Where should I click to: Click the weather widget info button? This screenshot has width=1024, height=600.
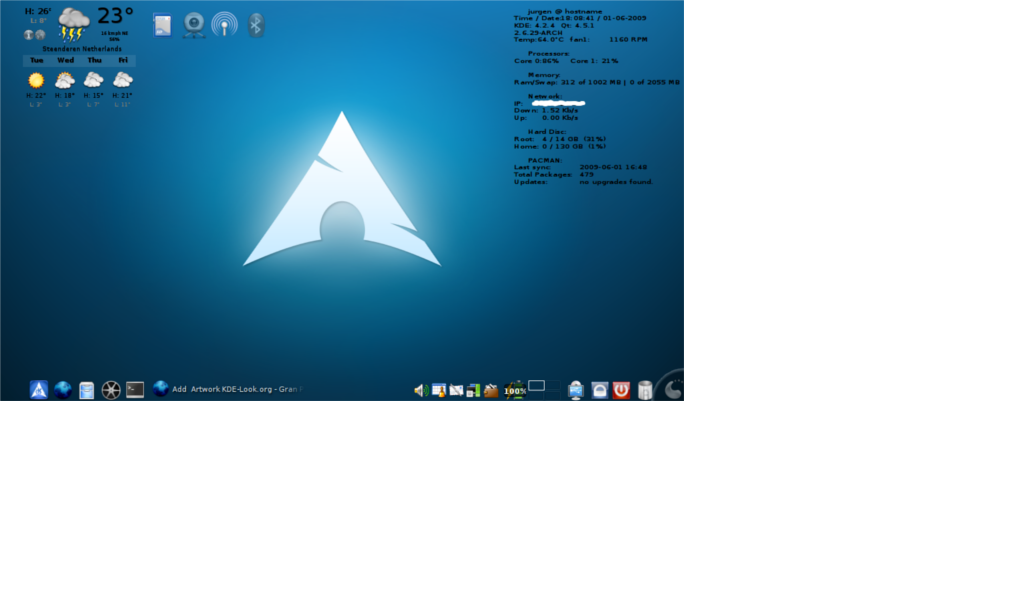point(29,35)
